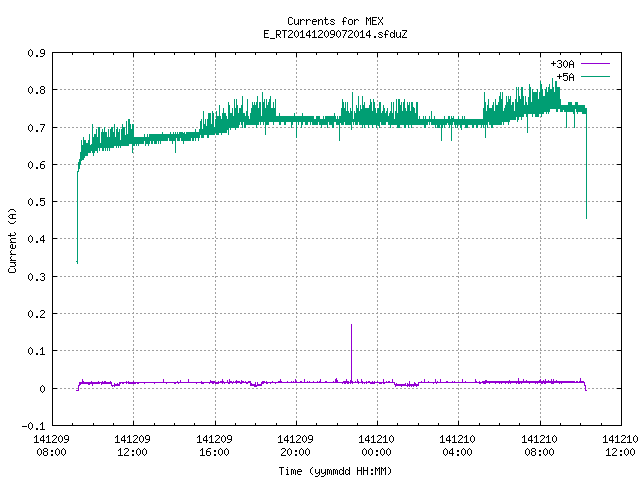640x480 pixels.
Task: Click the x-axis label 'Time (yymmdd HH:MM)'
Action: pyautogui.click(x=335, y=471)
